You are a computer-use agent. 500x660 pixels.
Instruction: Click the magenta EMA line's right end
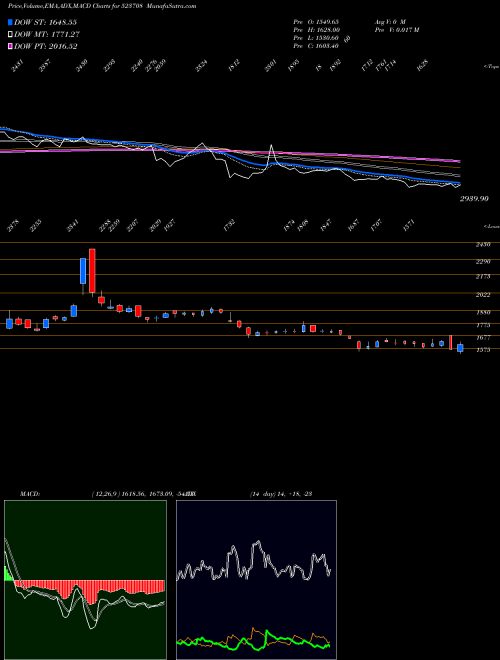459,161
